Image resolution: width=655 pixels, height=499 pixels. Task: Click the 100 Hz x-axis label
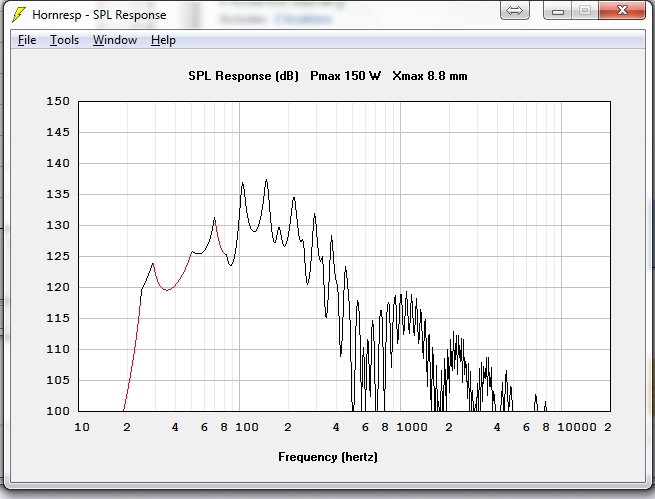pos(247,427)
